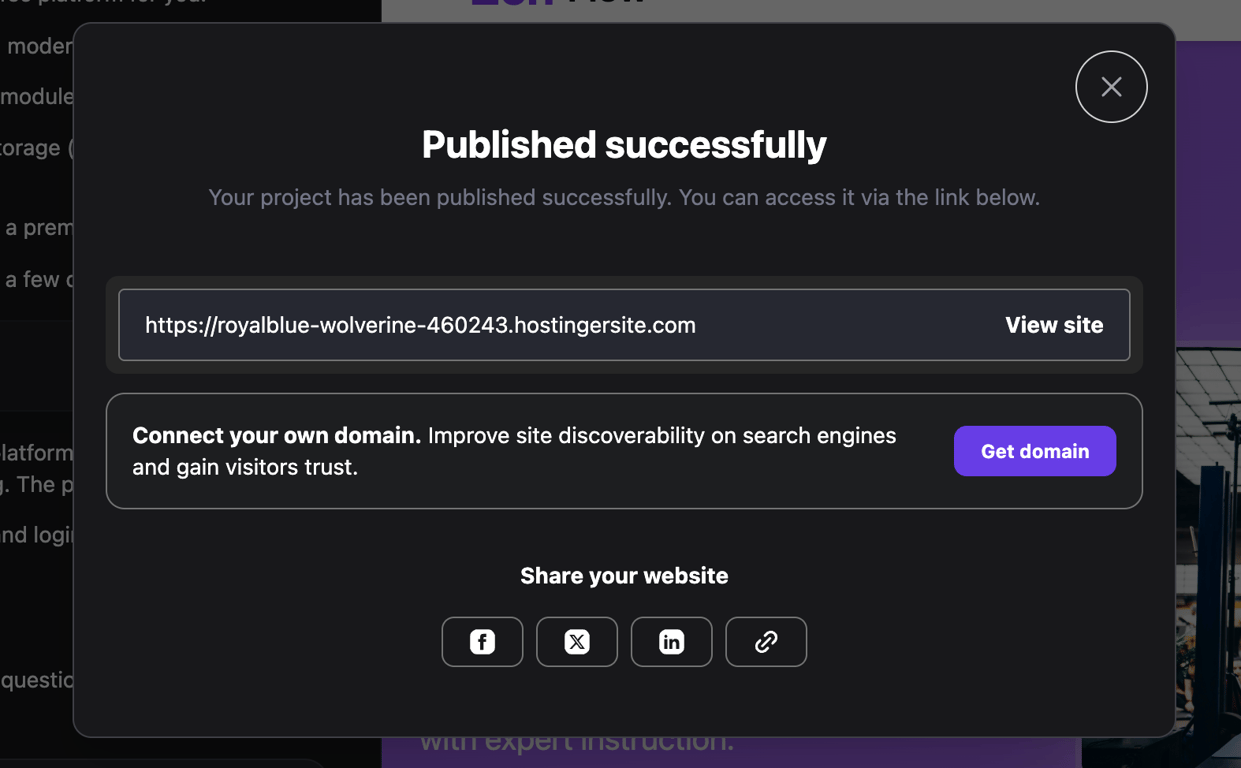The width and height of the screenshot is (1241, 768).
Task: Click the 'Flow' site title above dialog
Action: tap(606, 5)
